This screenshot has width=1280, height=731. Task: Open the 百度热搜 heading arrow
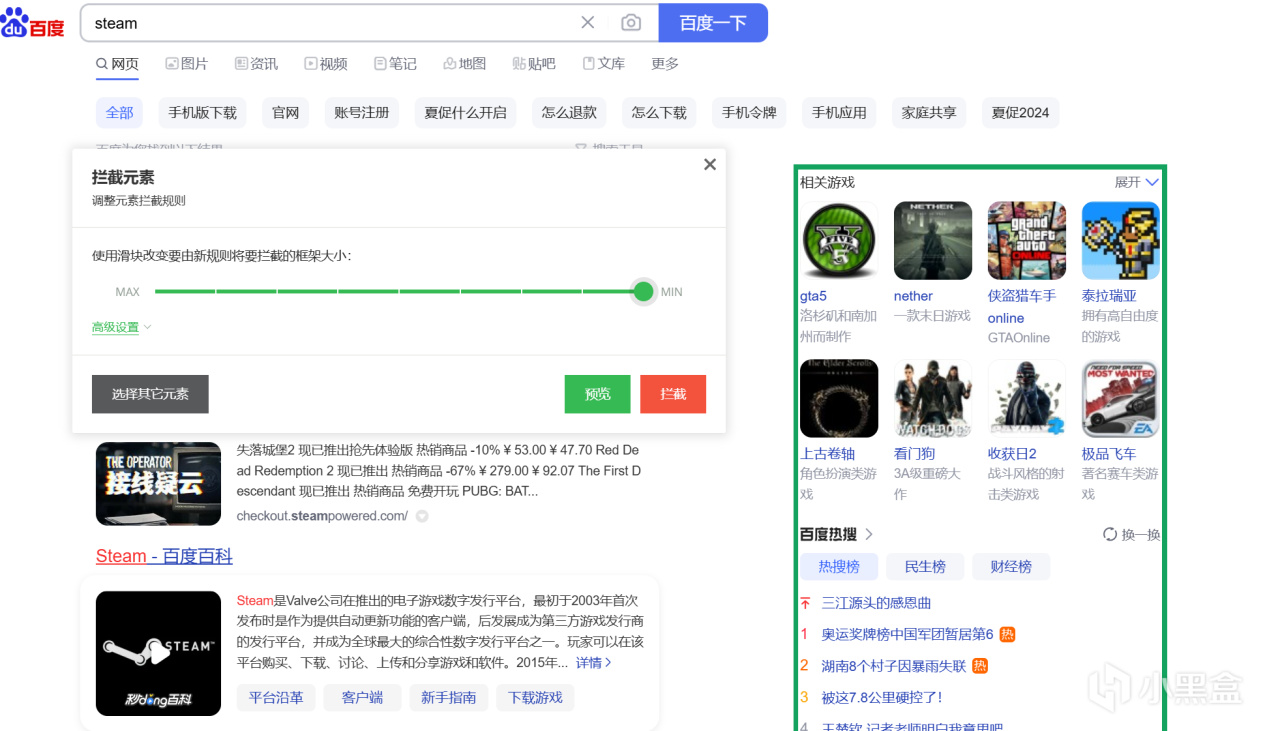point(869,534)
